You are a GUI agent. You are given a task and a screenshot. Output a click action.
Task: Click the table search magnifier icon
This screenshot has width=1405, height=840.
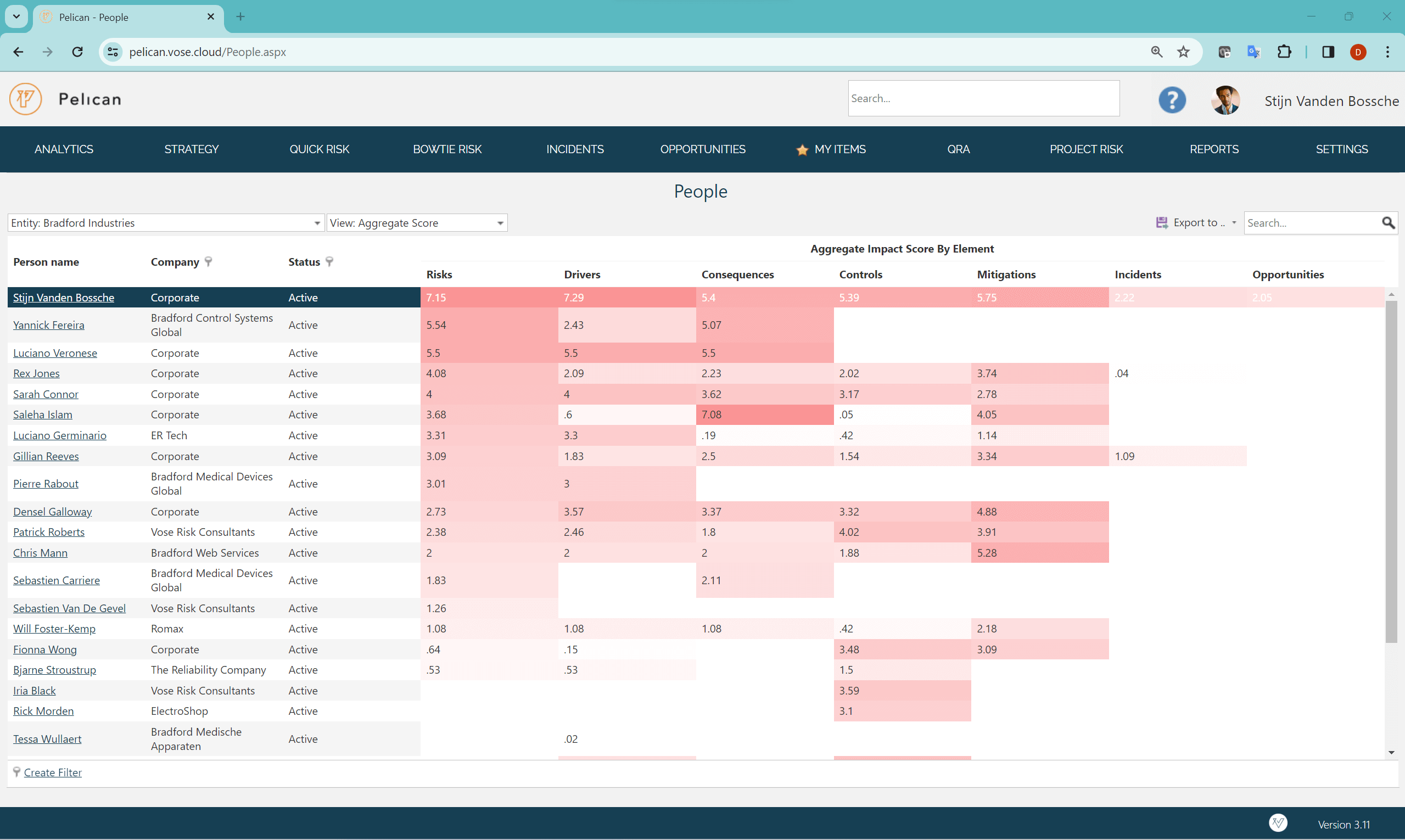[x=1387, y=223]
